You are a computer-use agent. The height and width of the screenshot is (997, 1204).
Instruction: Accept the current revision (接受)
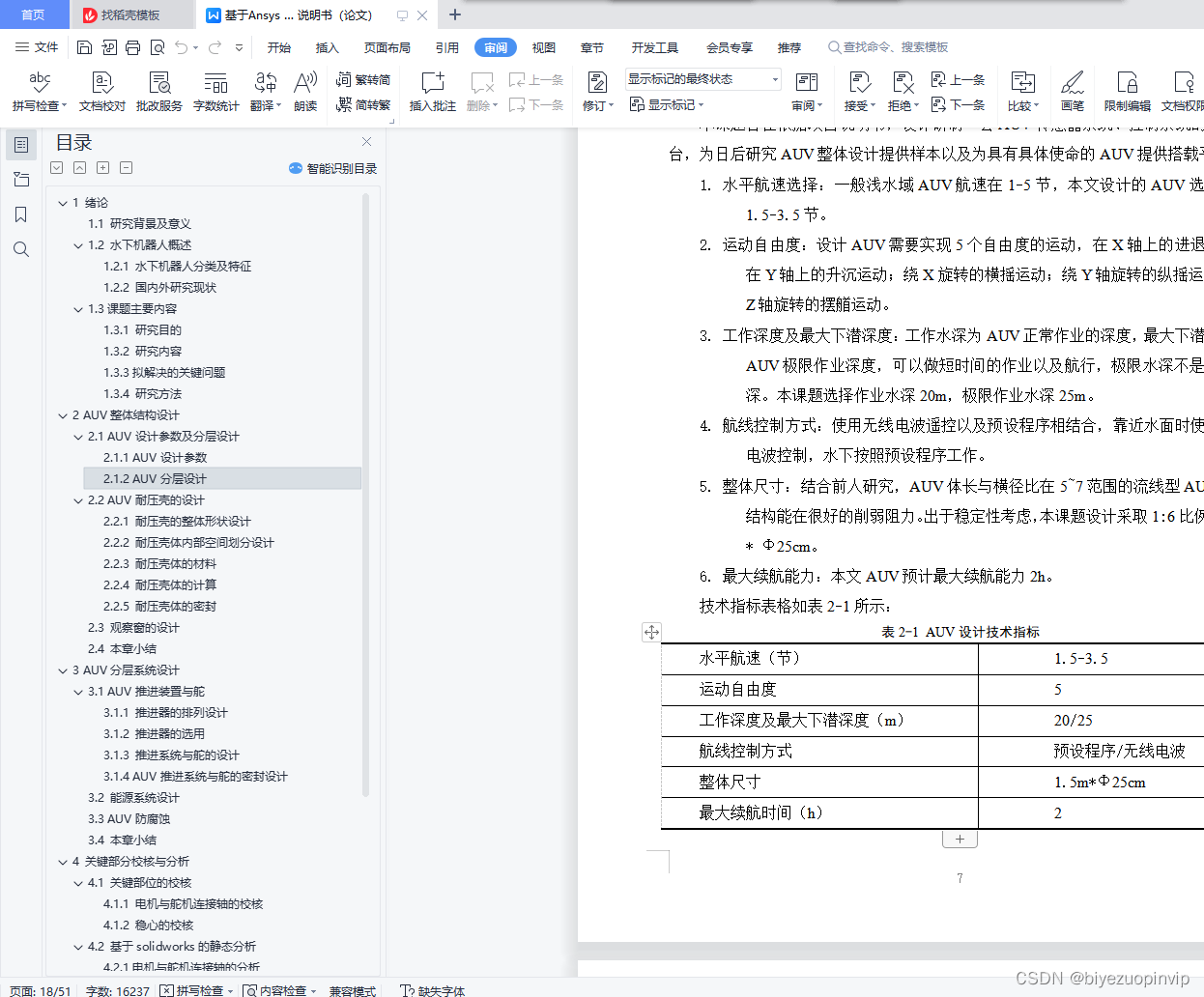[x=858, y=91]
